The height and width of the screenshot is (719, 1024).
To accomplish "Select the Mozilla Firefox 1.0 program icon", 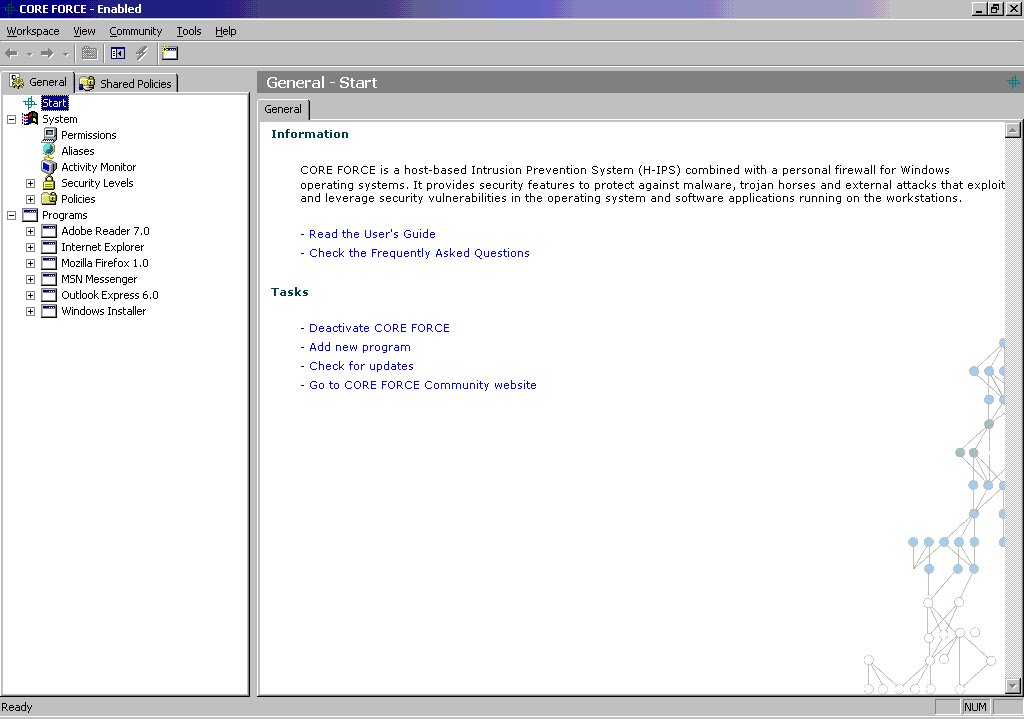I will pos(49,263).
